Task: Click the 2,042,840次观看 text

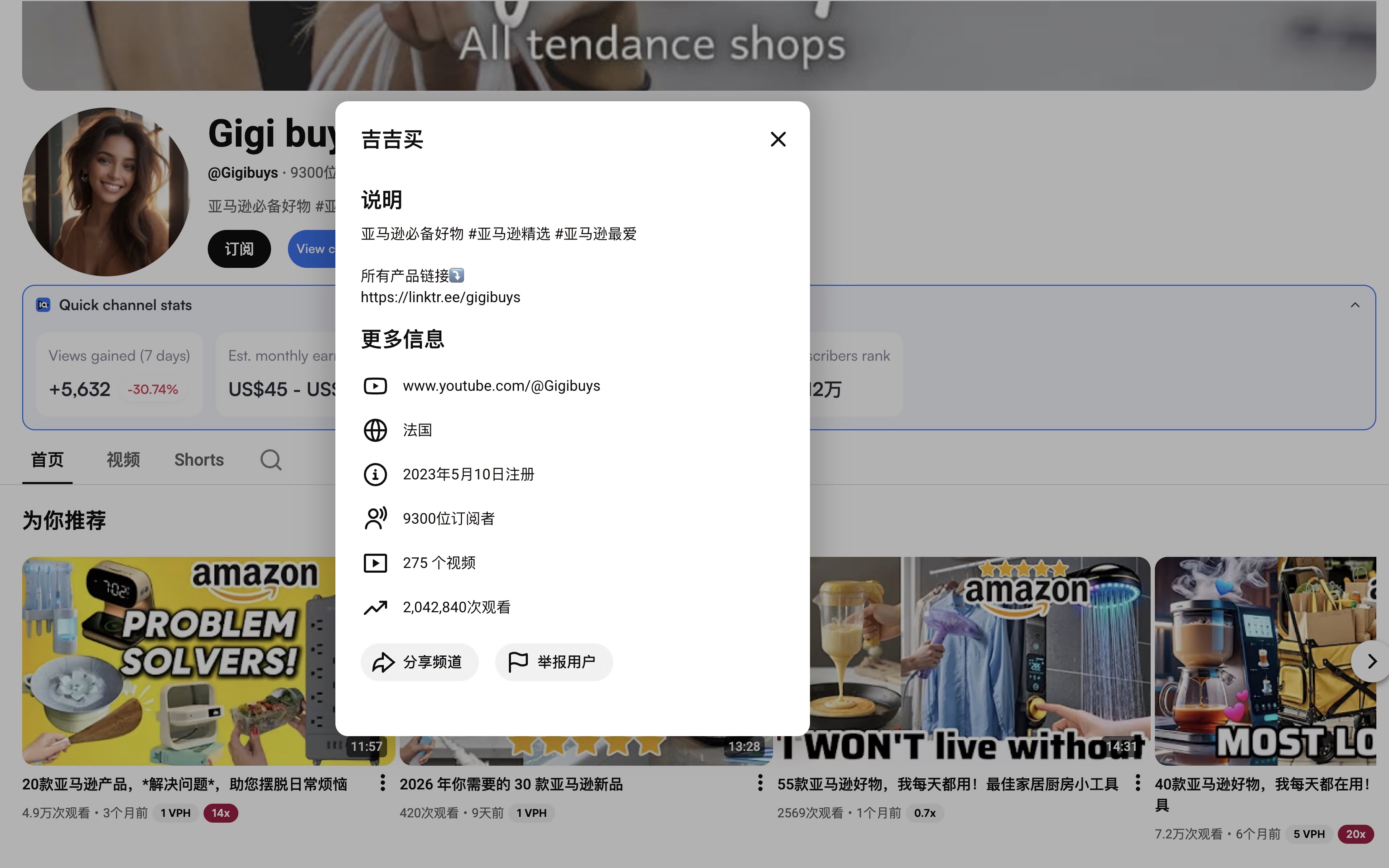Action: pos(456,607)
